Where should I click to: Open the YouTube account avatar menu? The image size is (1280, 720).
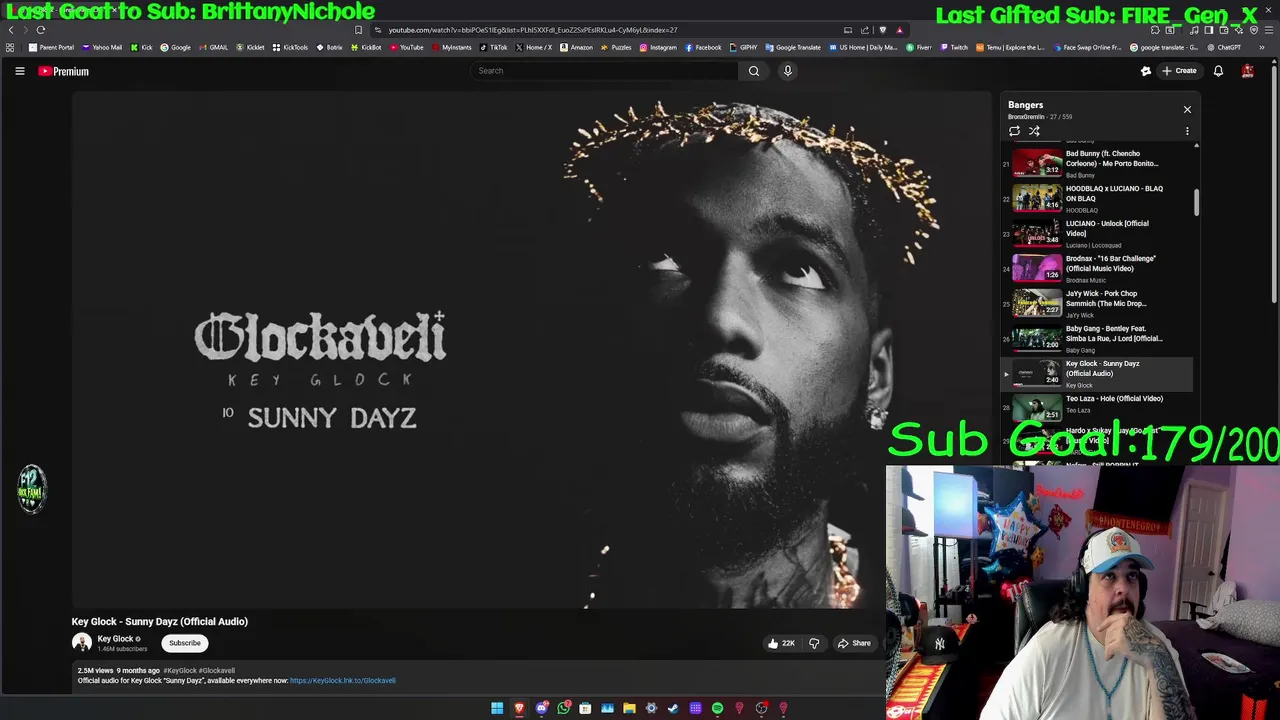coord(1248,71)
